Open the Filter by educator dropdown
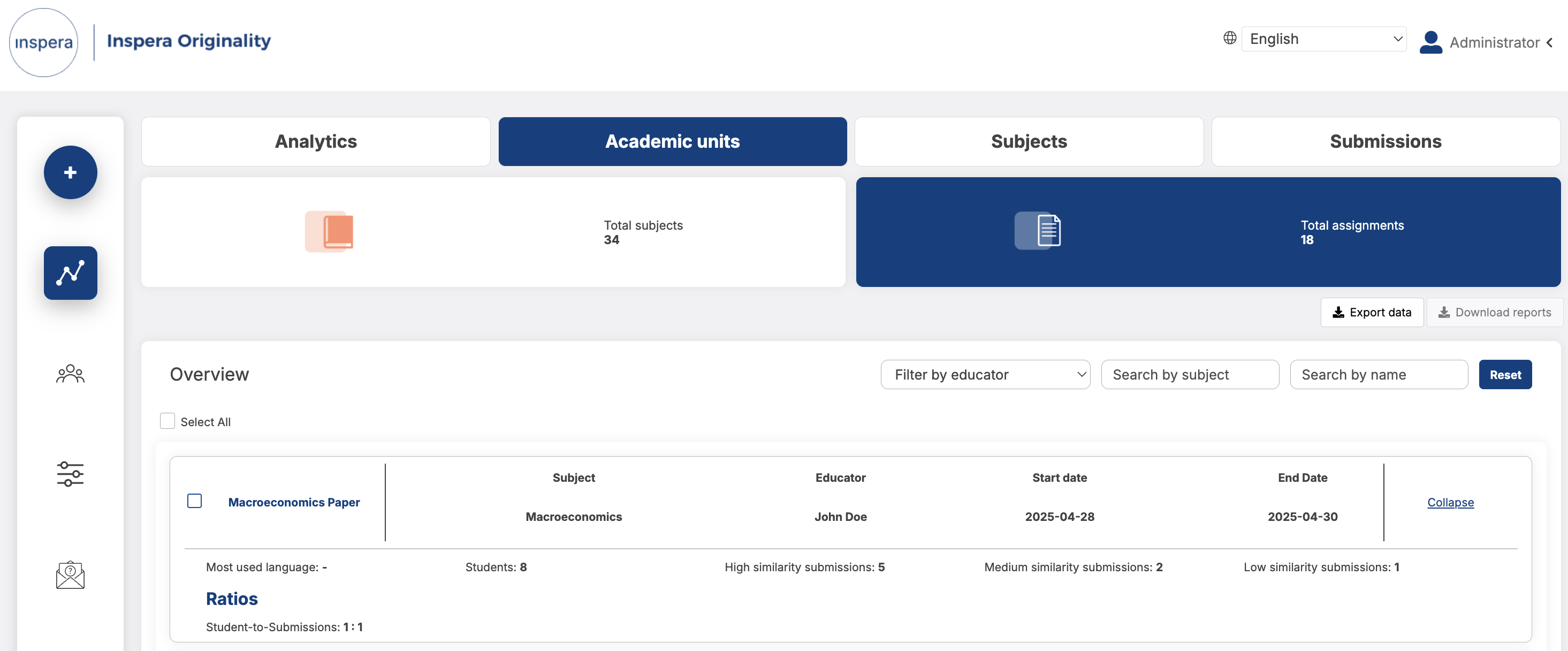The height and width of the screenshot is (651, 1568). tap(985, 375)
